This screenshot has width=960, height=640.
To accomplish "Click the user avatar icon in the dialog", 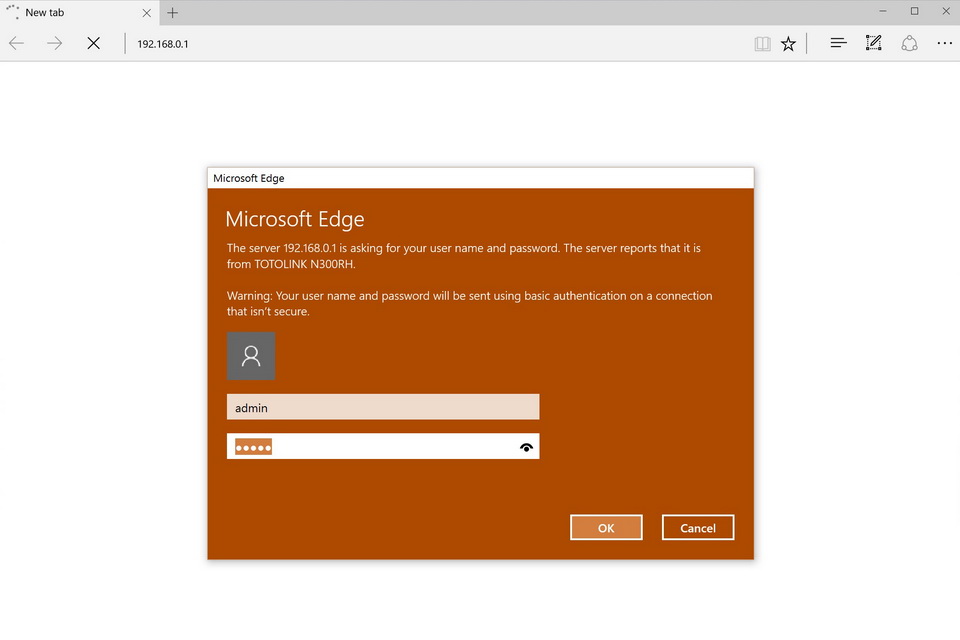I will pyautogui.click(x=251, y=355).
